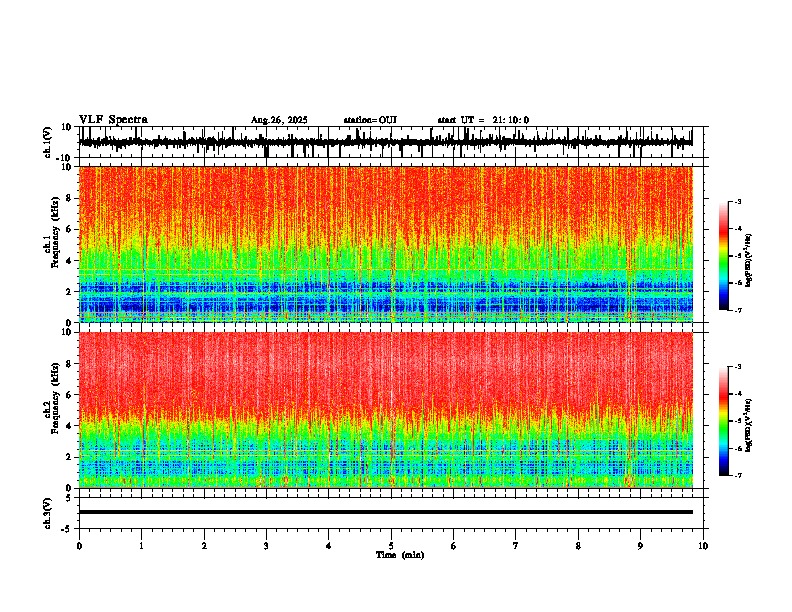Click the time axis tick label "5"

click(x=391, y=546)
